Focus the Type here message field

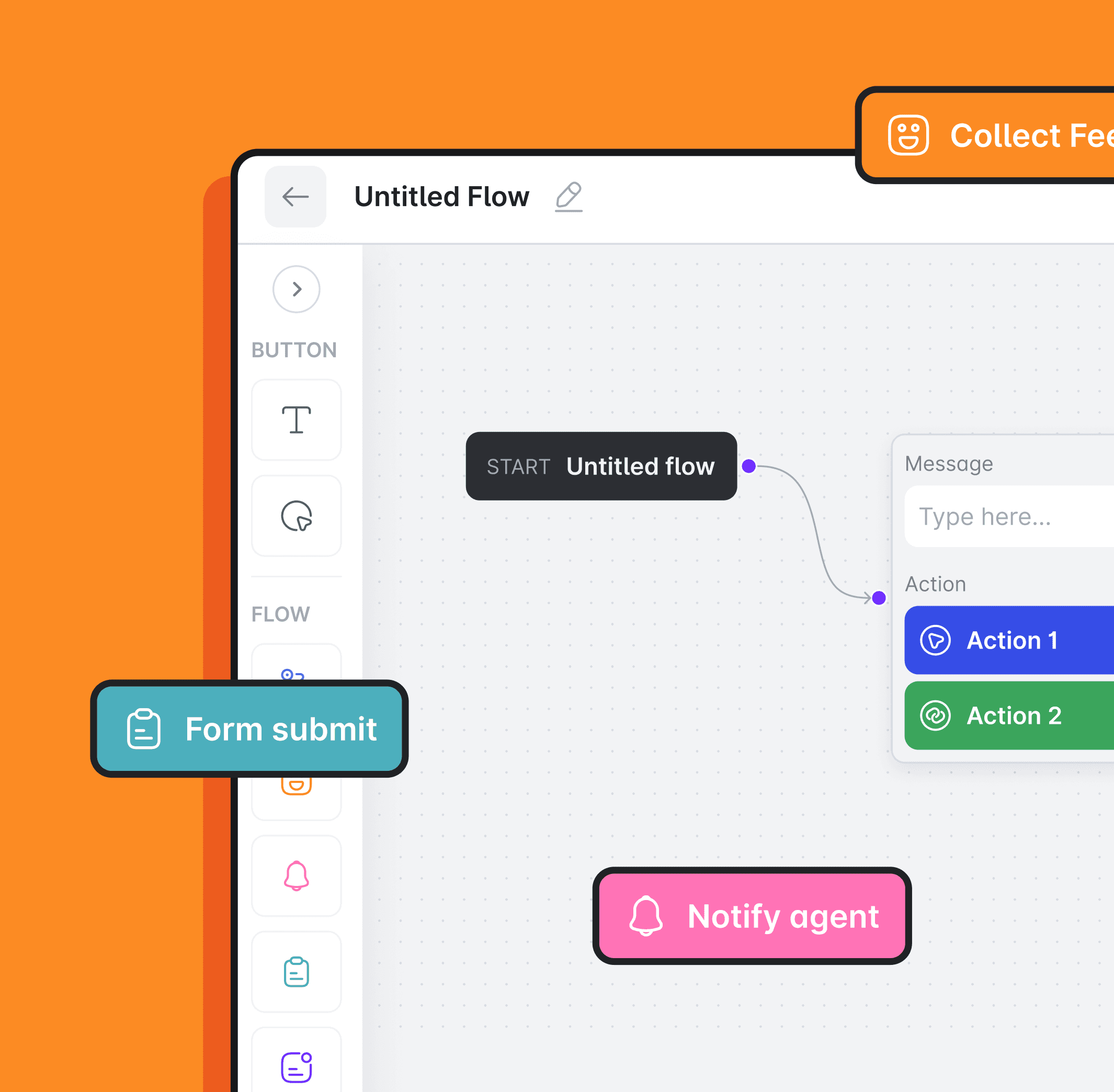click(1009, 517)
